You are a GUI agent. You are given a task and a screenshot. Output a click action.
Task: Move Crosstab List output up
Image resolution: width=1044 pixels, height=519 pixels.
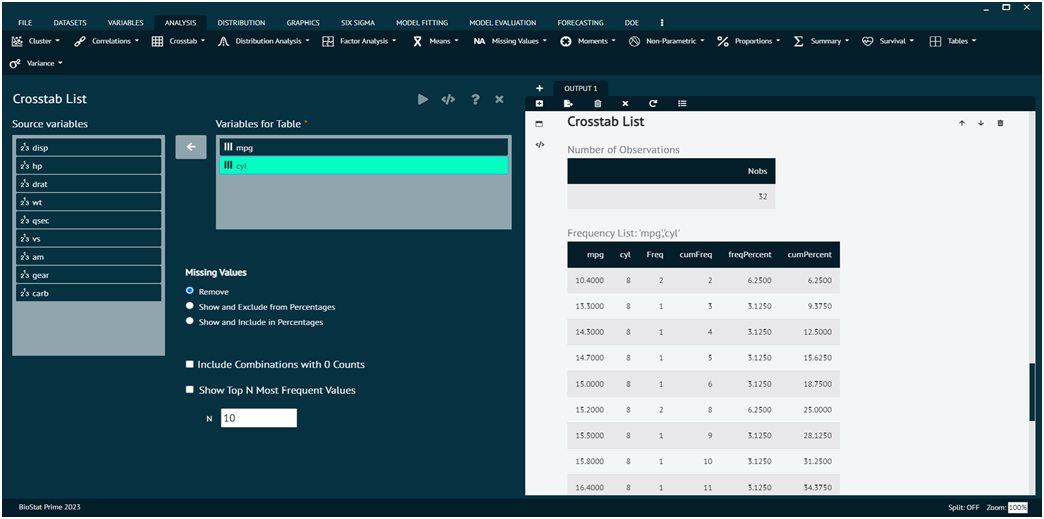point(961,123)
